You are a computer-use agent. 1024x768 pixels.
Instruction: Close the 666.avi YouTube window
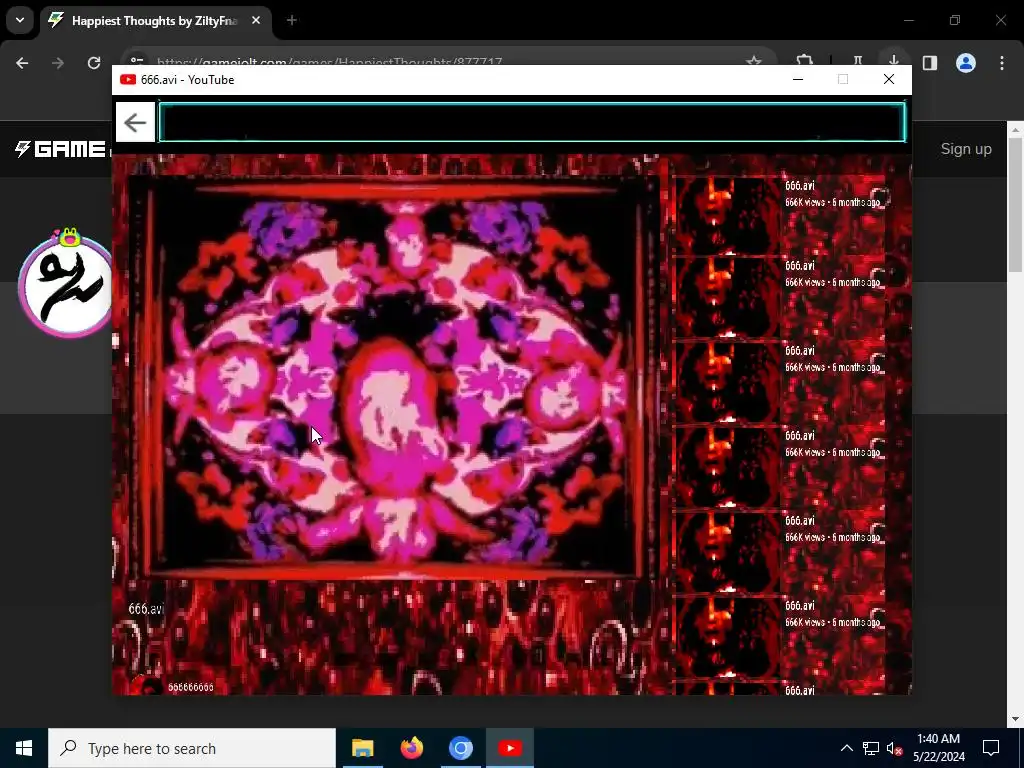tap(889, 80)
